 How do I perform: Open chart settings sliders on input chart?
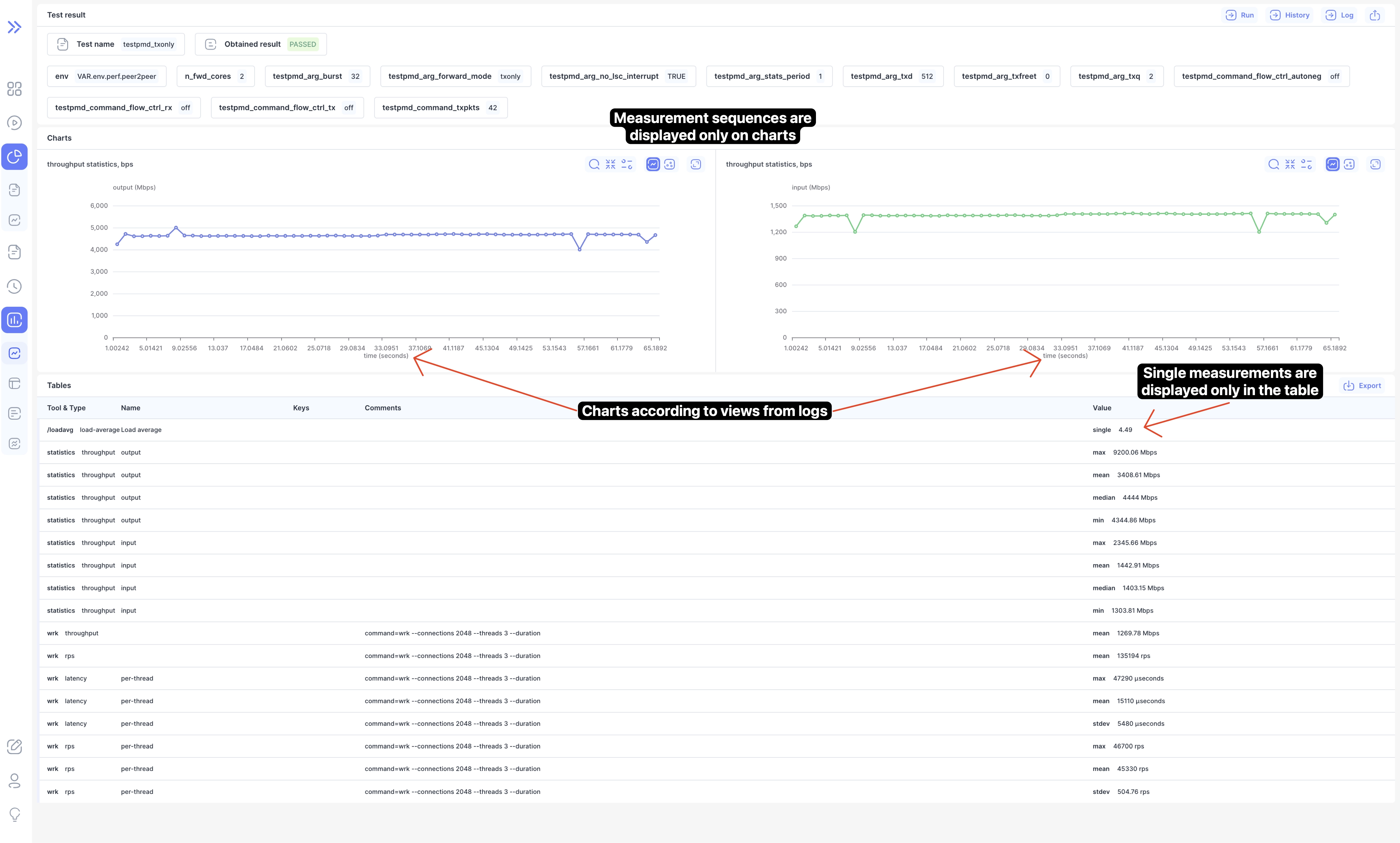pyautogui.click(x=1306, y=164)
